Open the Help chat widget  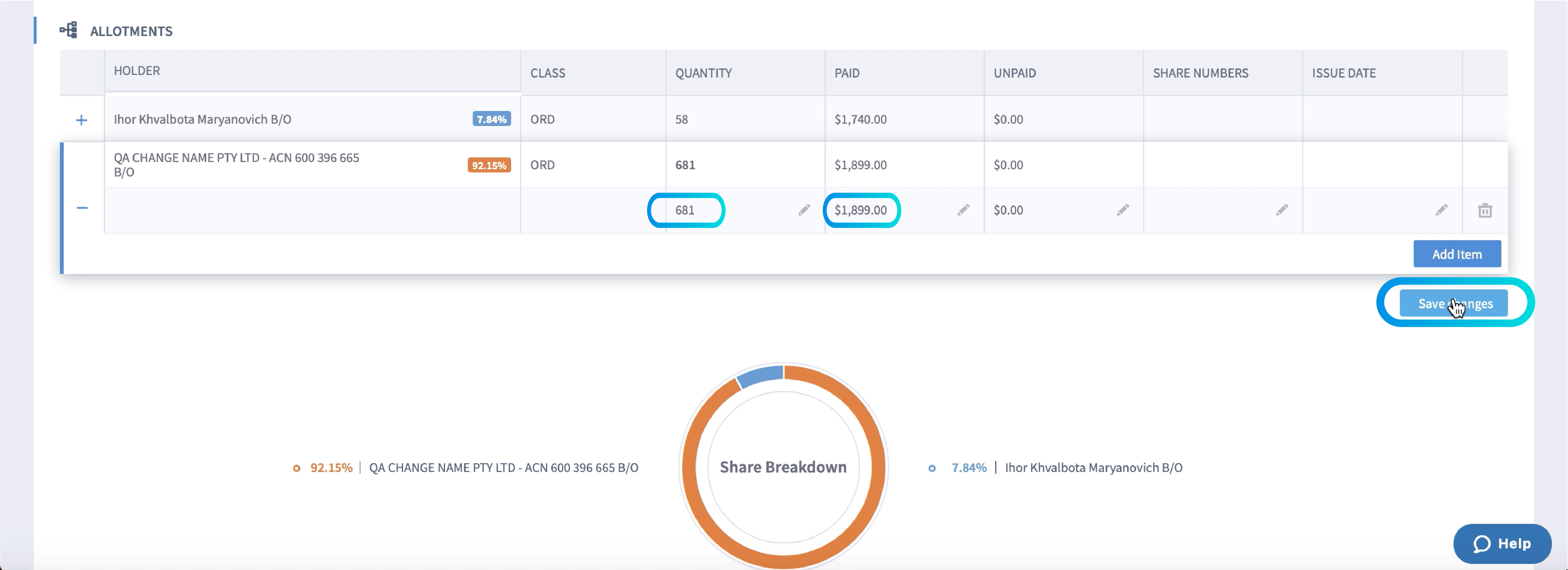[1502, 543]
